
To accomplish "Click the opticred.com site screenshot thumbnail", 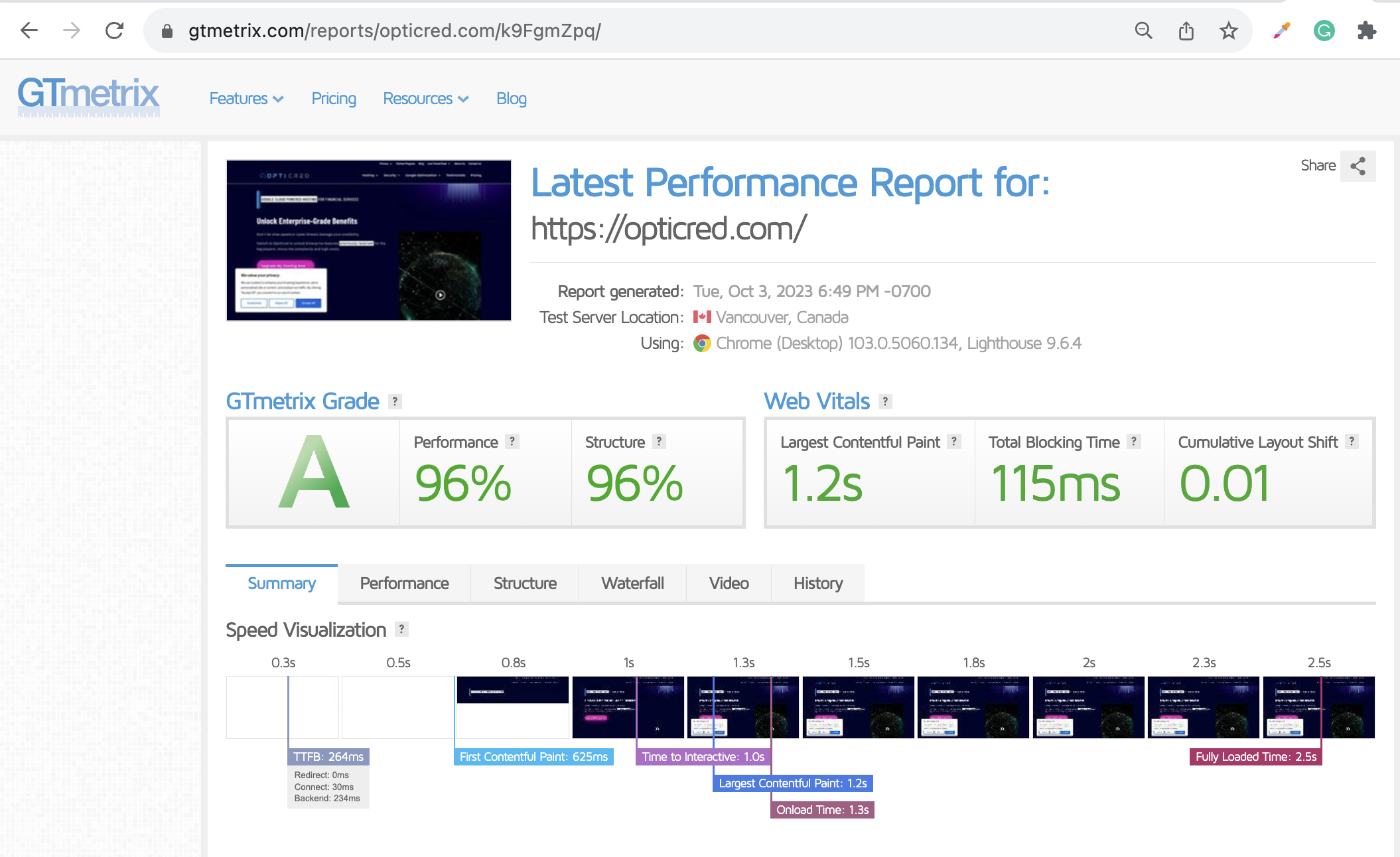I will pos(369,240).
